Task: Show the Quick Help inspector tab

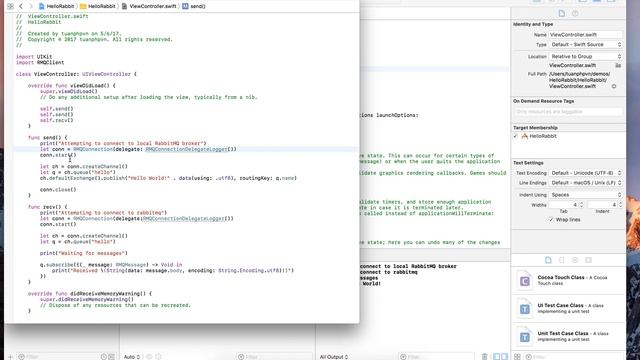Action: (575, 13)
